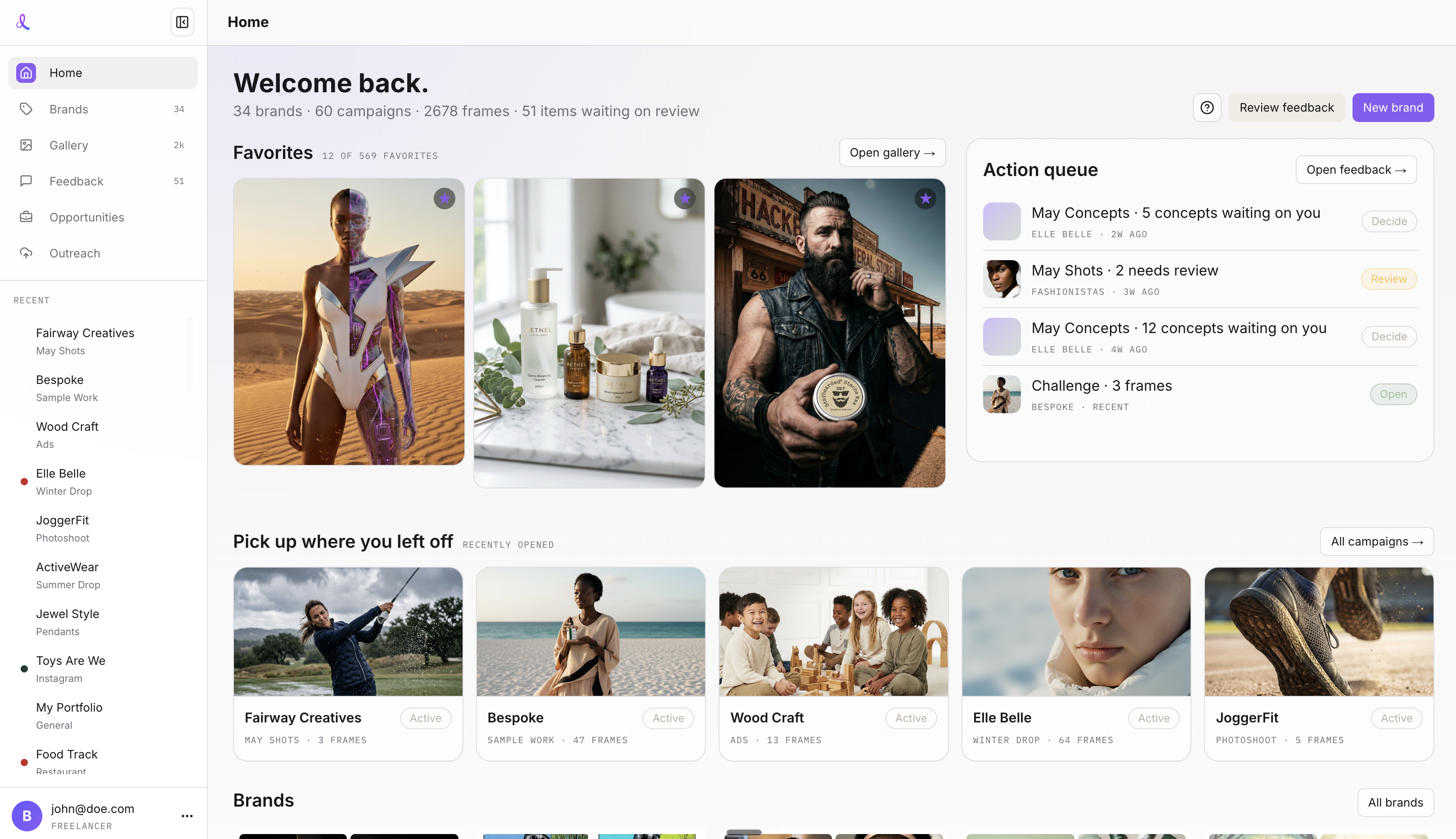Open Fairway Creatives campaign card

(x=348, y=664)
